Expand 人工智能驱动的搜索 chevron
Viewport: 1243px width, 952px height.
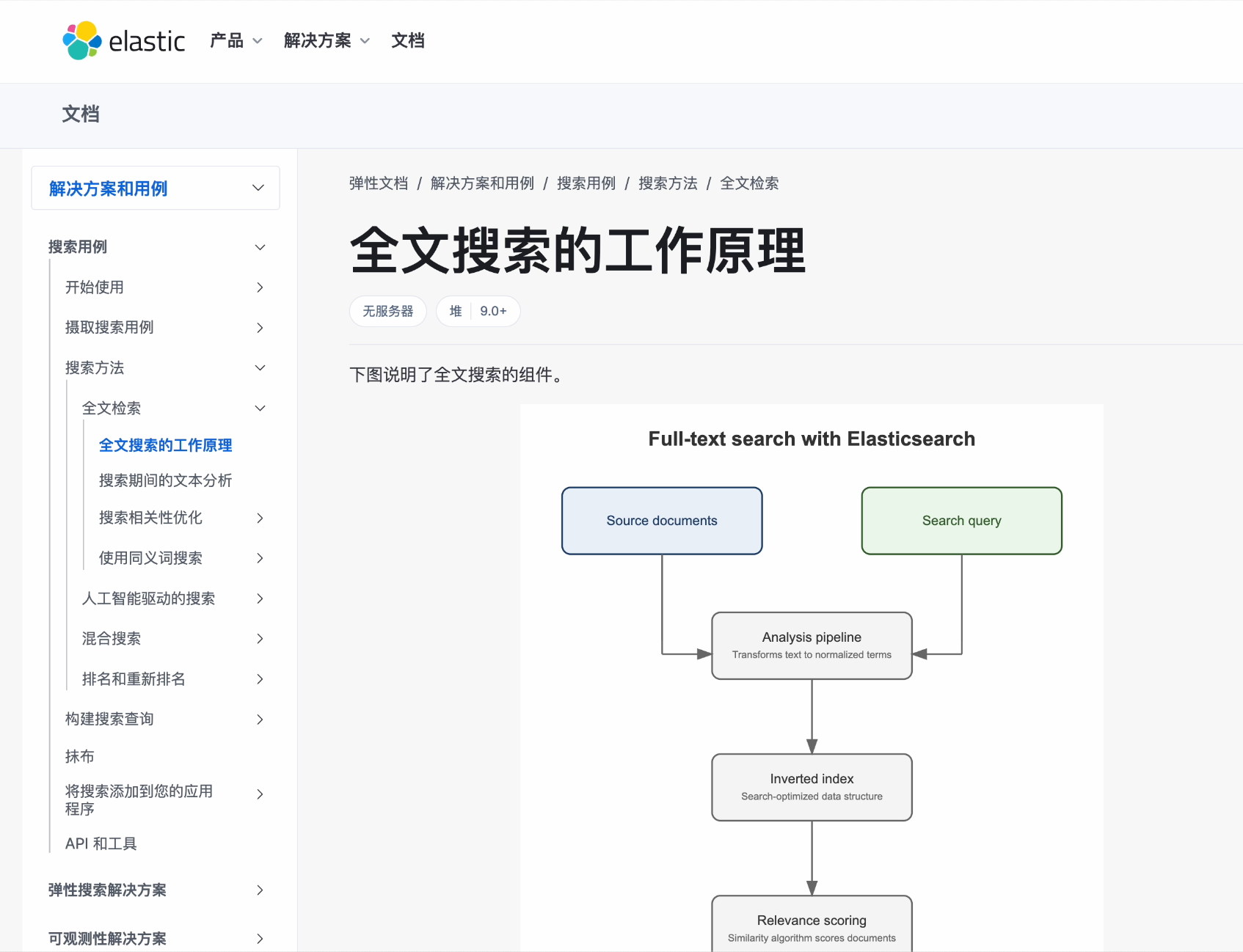tap(260, 598)
